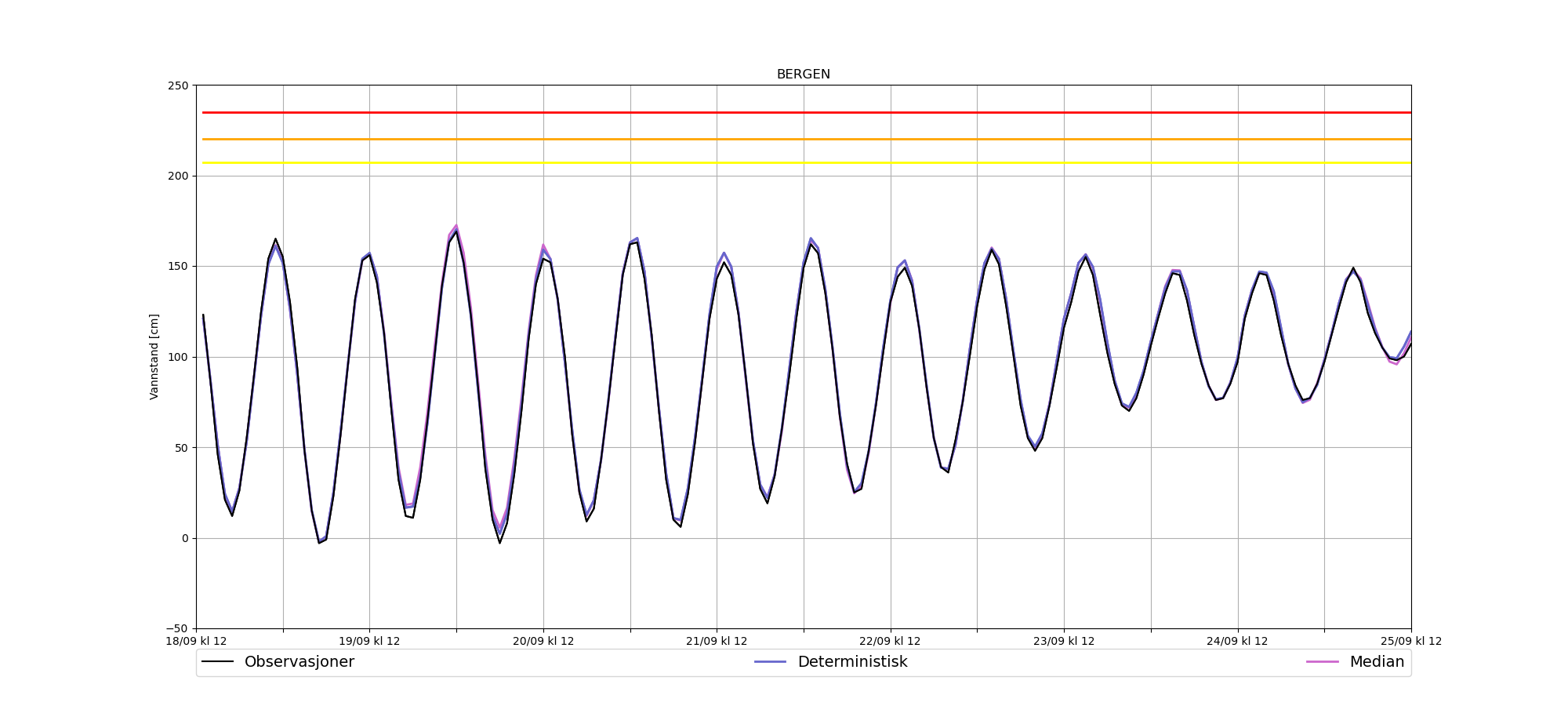Click the 200 y-axis tick label
The height and width of the screenshot is (706, 1568).
pos(178,176)
